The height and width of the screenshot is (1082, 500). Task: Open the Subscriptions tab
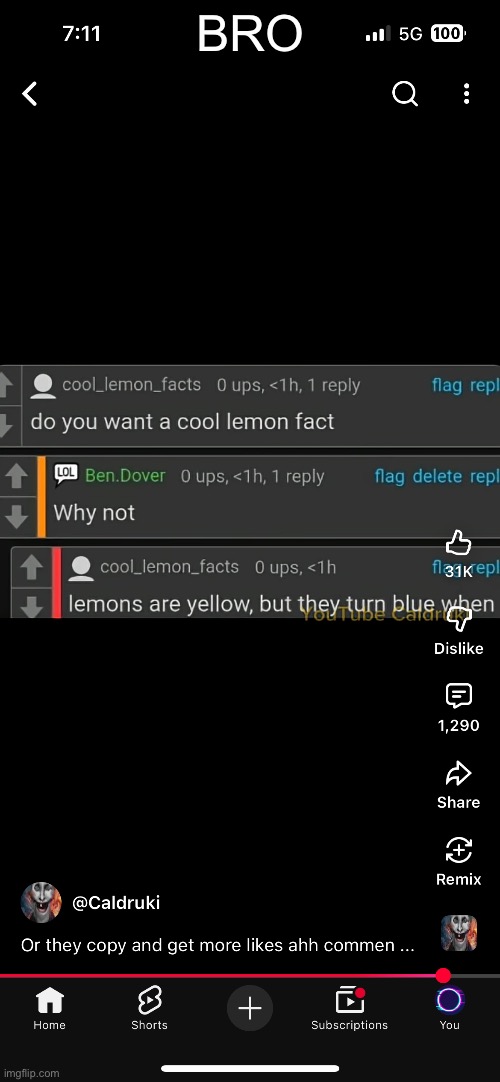tap(350, 1008)
